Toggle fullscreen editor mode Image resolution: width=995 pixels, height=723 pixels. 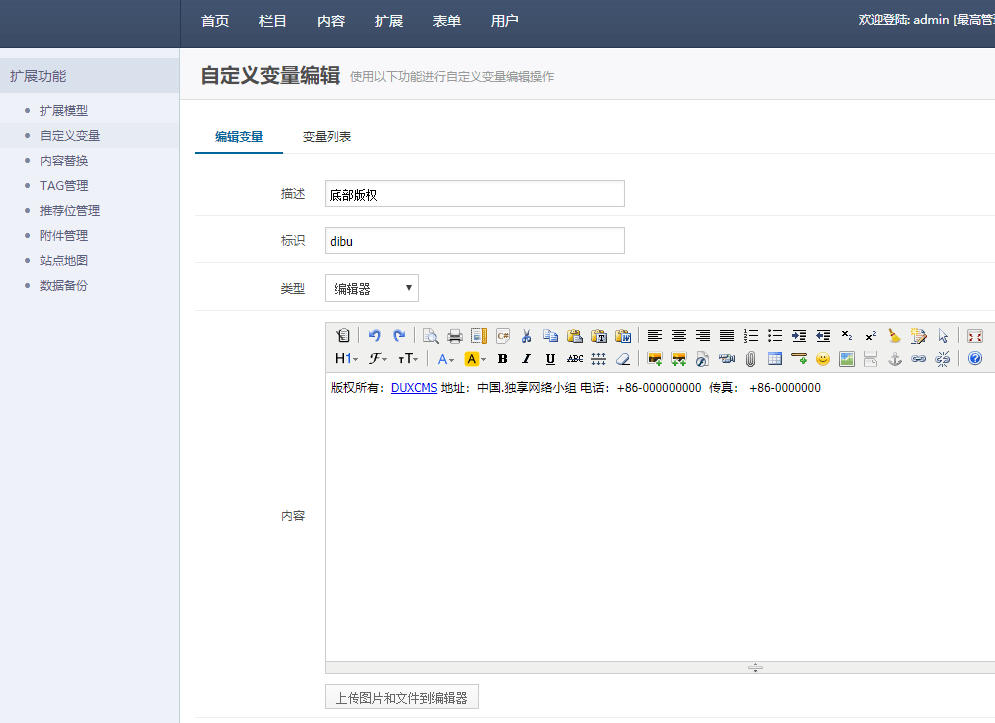click(975, 335)
